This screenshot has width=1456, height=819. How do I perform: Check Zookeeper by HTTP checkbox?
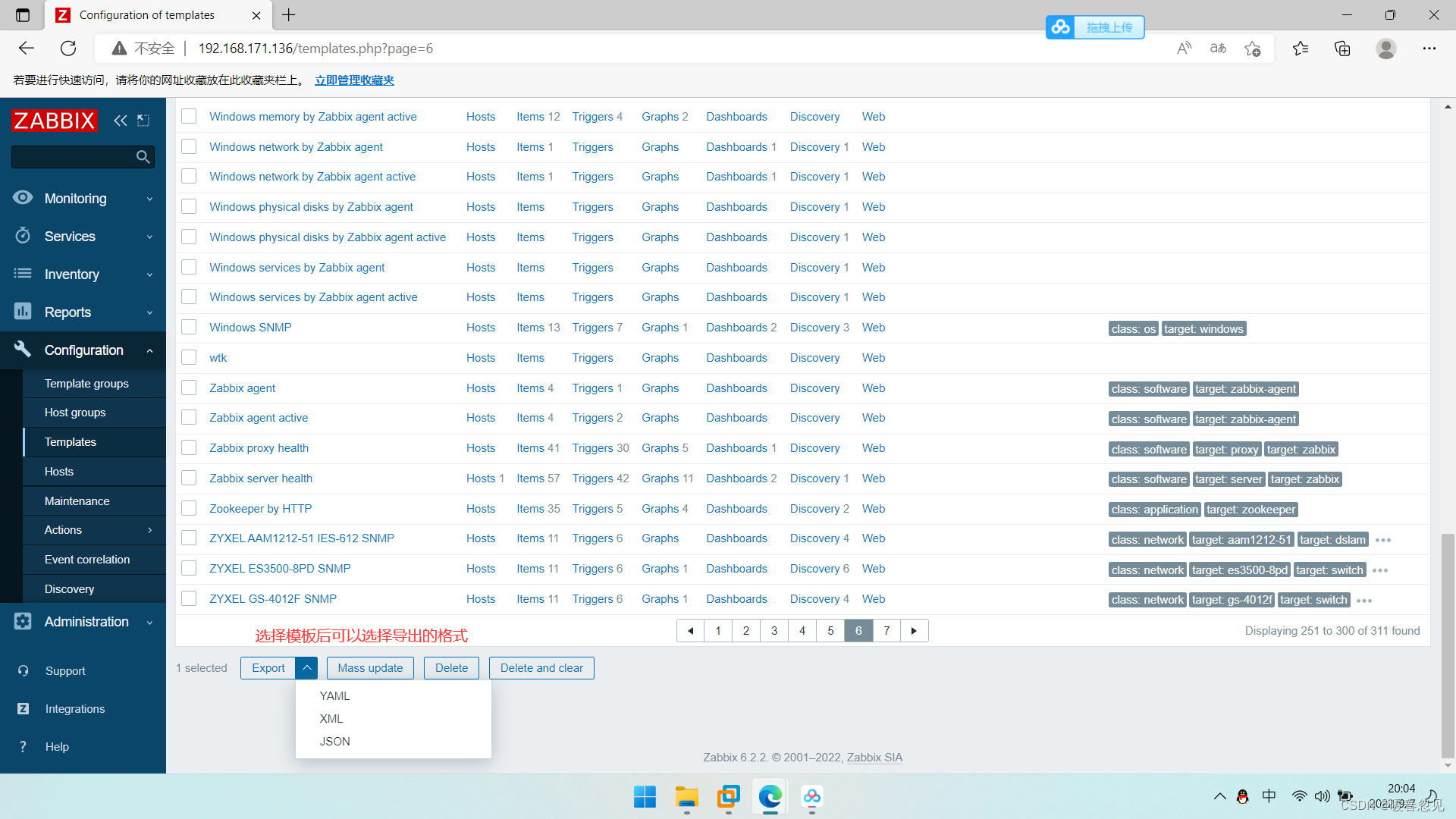click(189, 508)
